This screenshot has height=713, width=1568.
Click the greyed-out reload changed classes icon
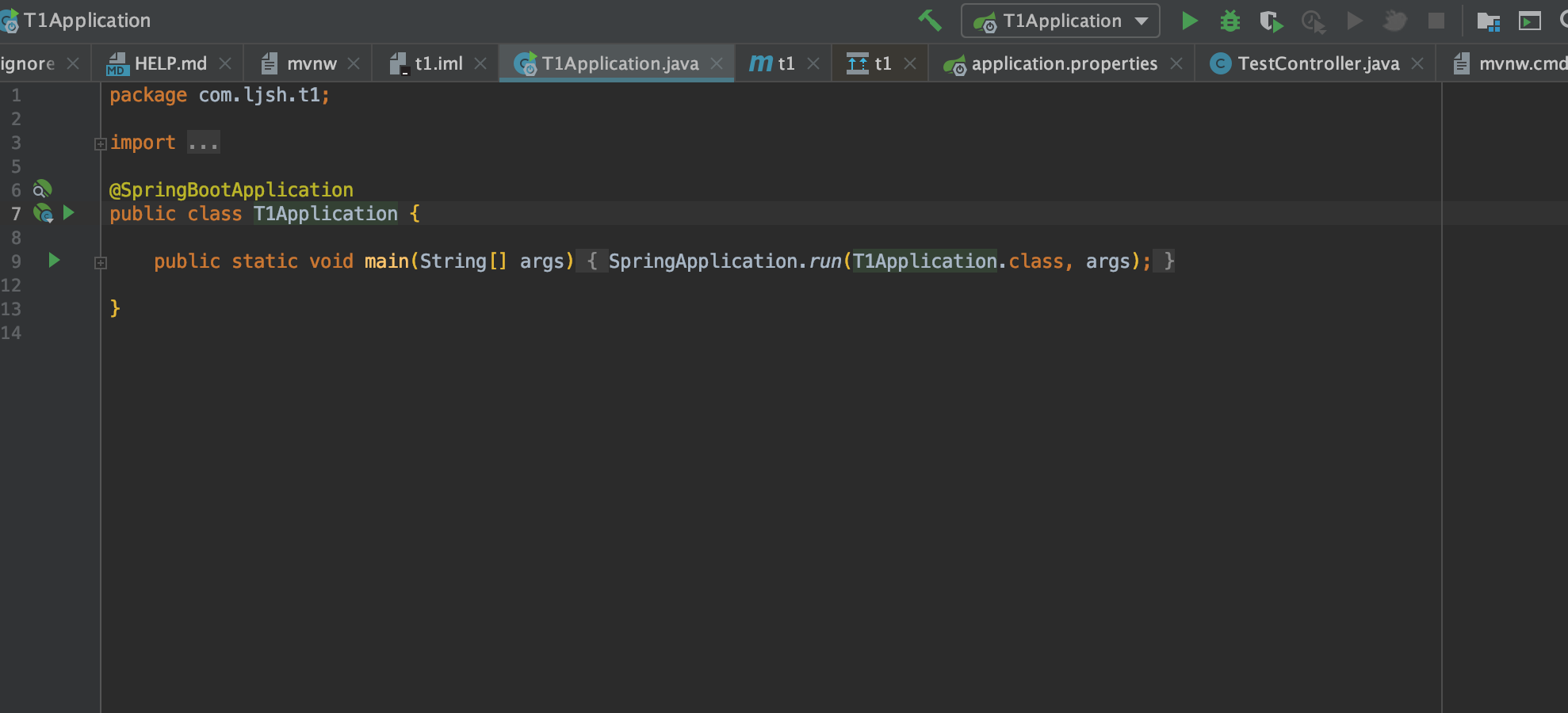coord(1395,21)
